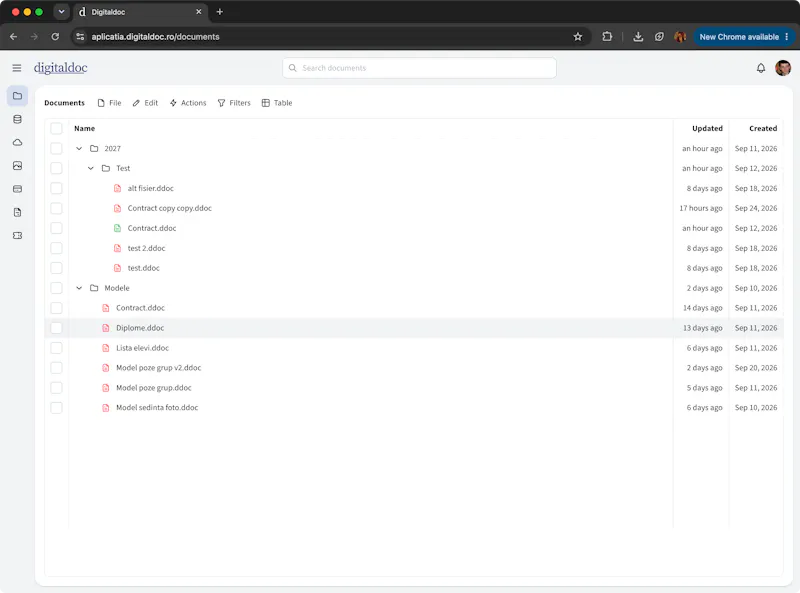Image resolution: width=800 pixels, height=593 pixels.
Task: Sort by the Created column header
Action: coord(763,129)
